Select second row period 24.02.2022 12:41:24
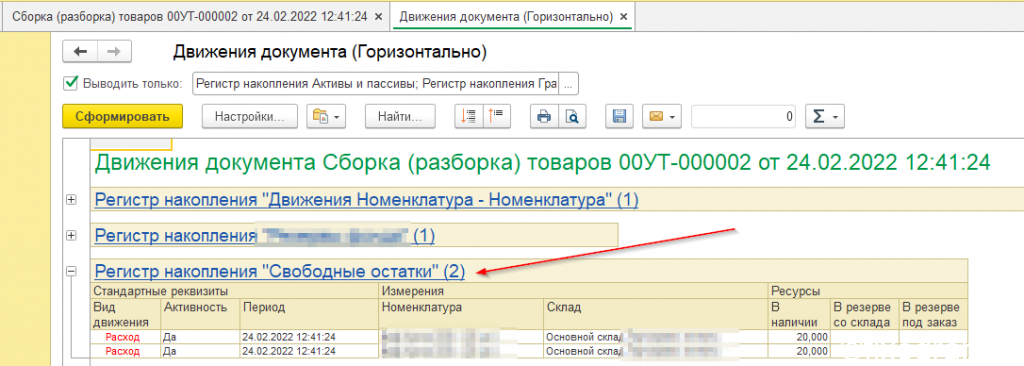 309,351
